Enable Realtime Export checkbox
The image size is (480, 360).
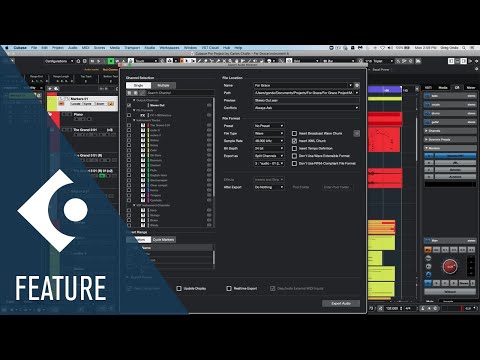pos(229,288)
